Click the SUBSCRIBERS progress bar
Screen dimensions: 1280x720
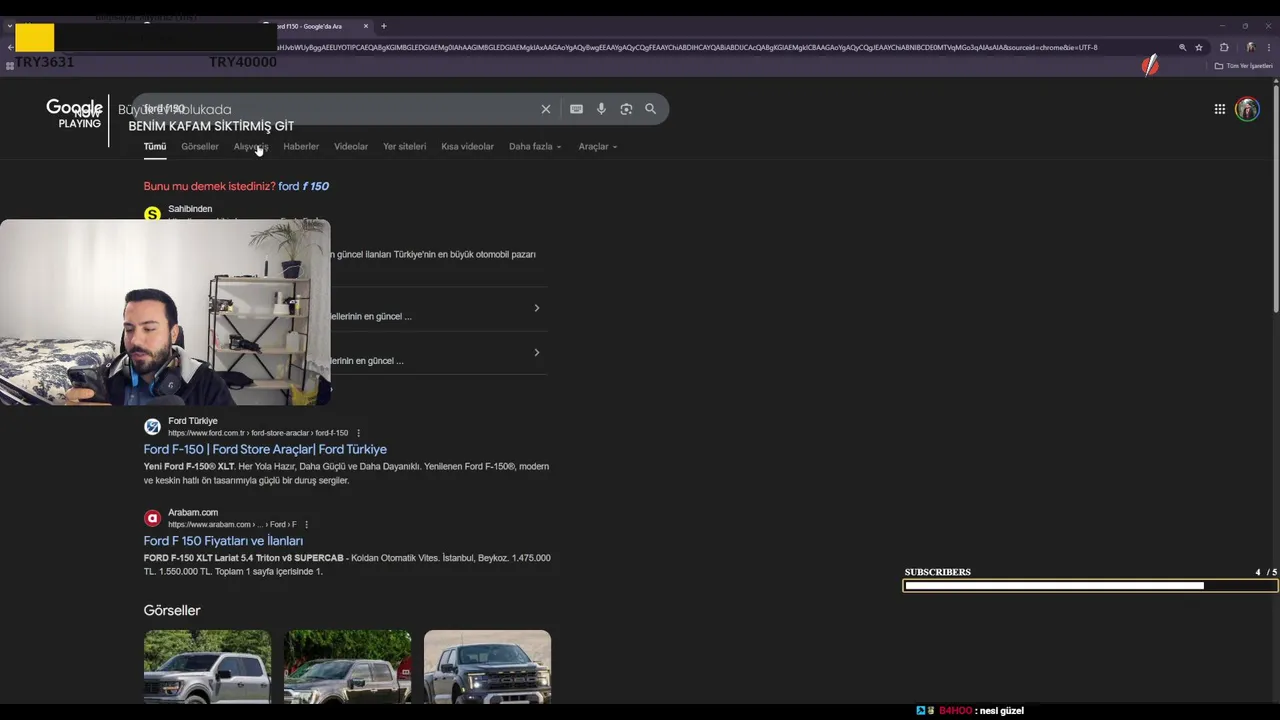point(1090,586)
